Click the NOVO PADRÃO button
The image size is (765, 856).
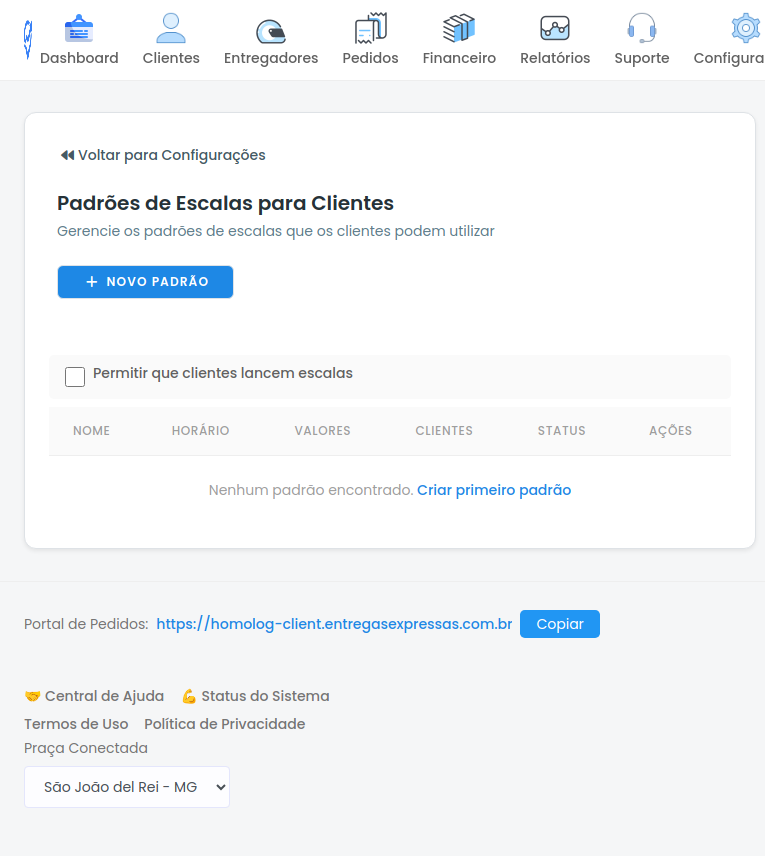[x=145, y=282]
